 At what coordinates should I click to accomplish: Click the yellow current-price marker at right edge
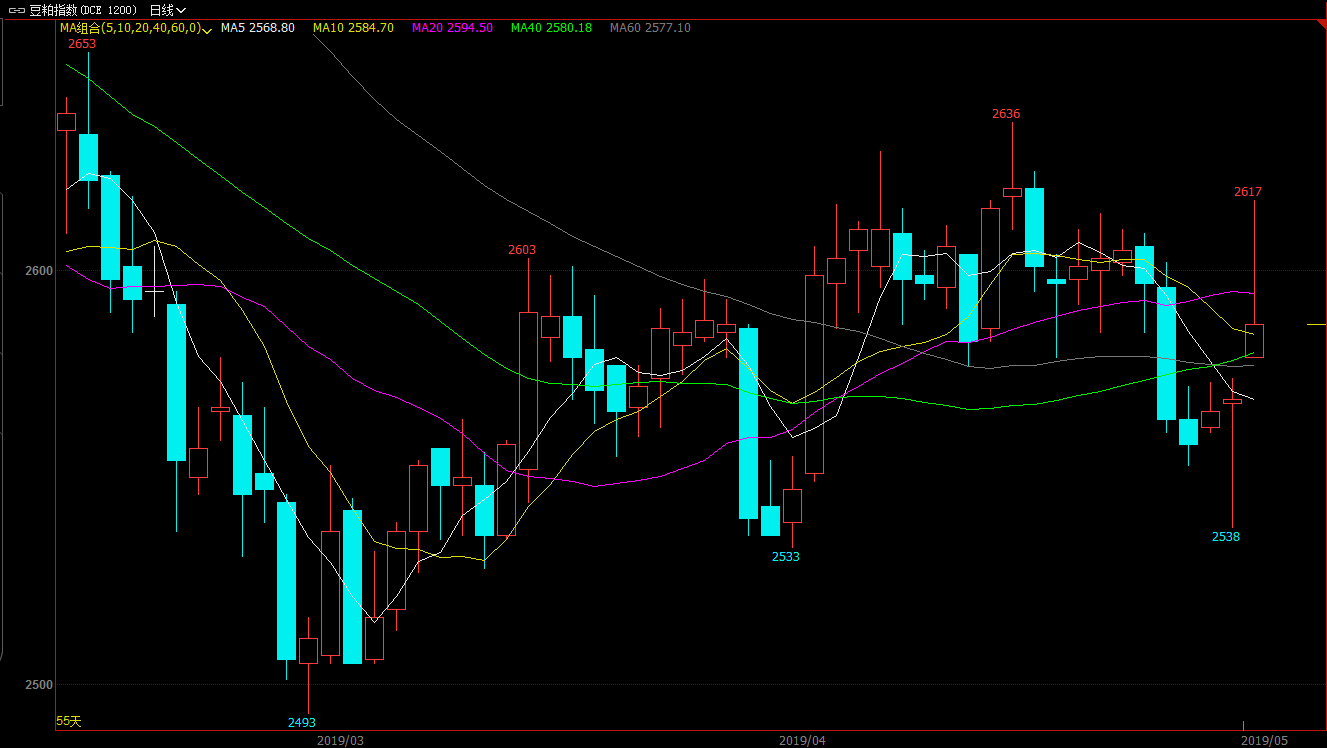[x=1316, y=324]
